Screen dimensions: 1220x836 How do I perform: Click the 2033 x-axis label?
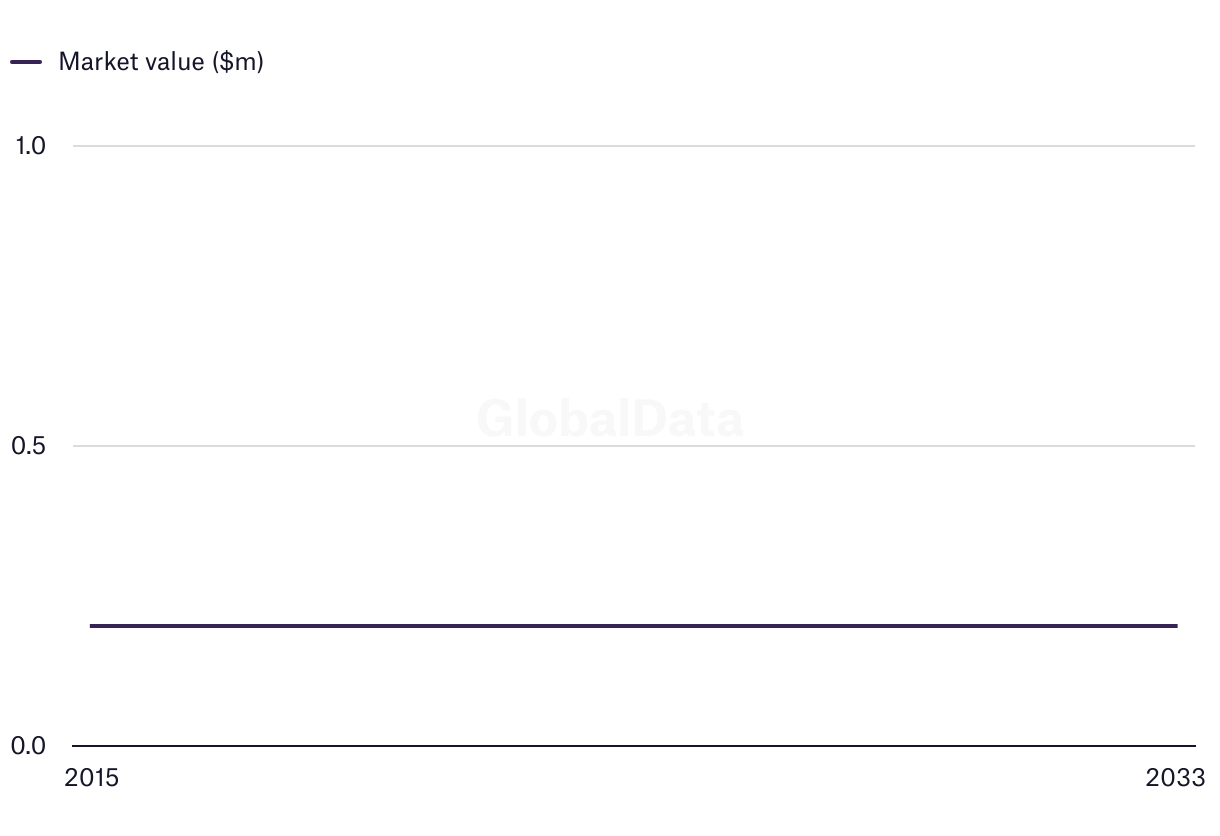click(1176, 778)
